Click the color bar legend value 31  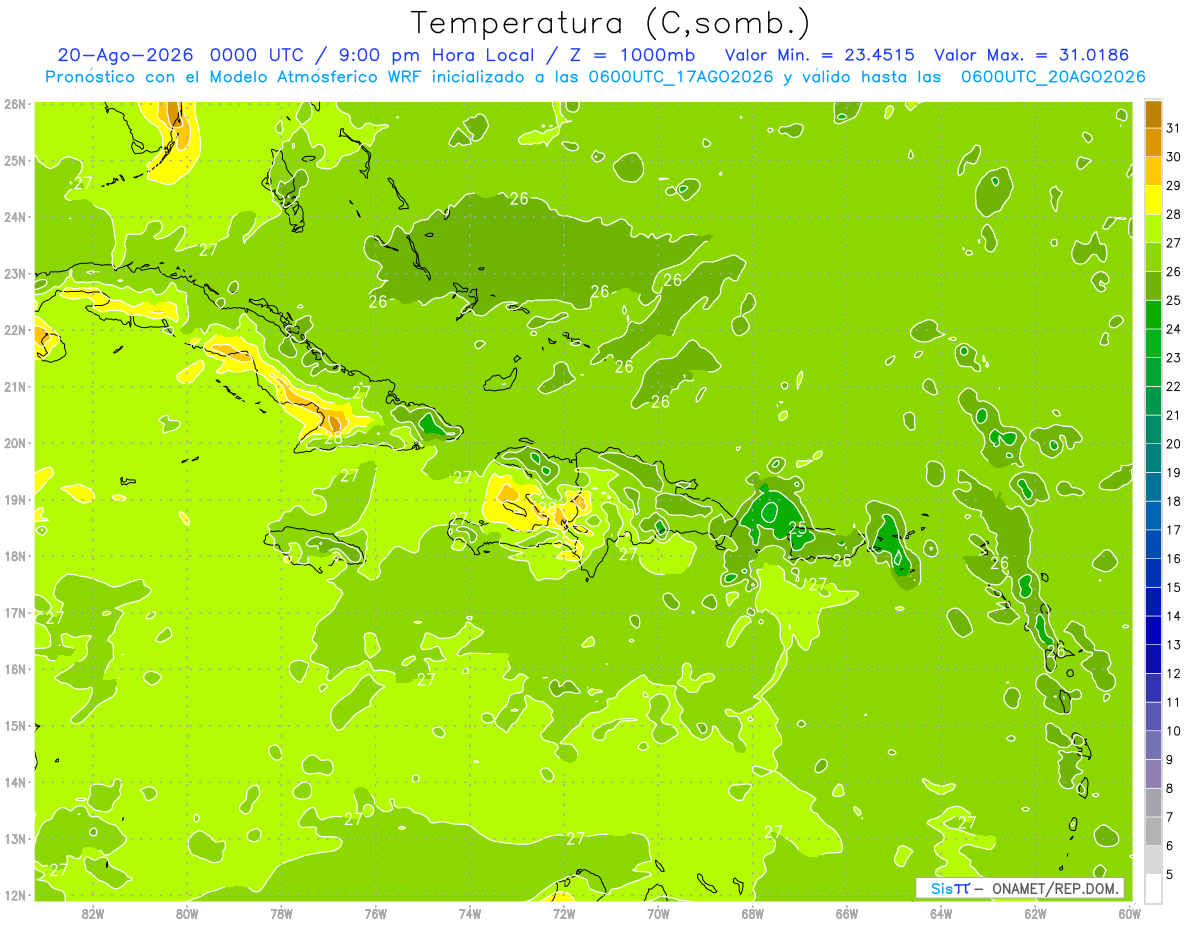(x=1174, y=128)
